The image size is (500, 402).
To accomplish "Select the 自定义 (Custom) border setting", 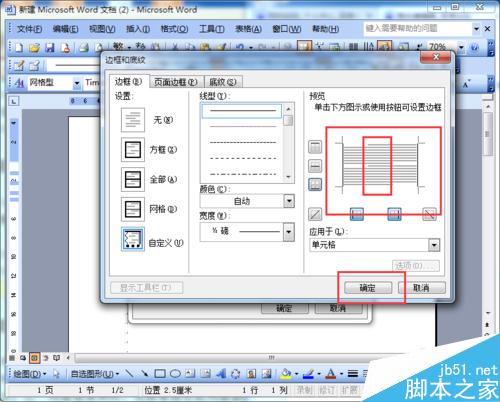I will tap(133, 239).
